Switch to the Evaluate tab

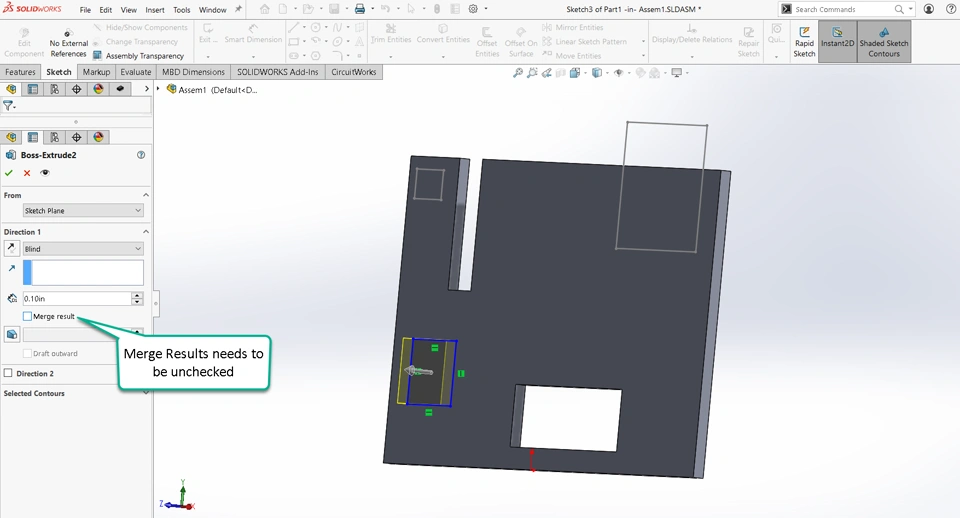[136, 72]
